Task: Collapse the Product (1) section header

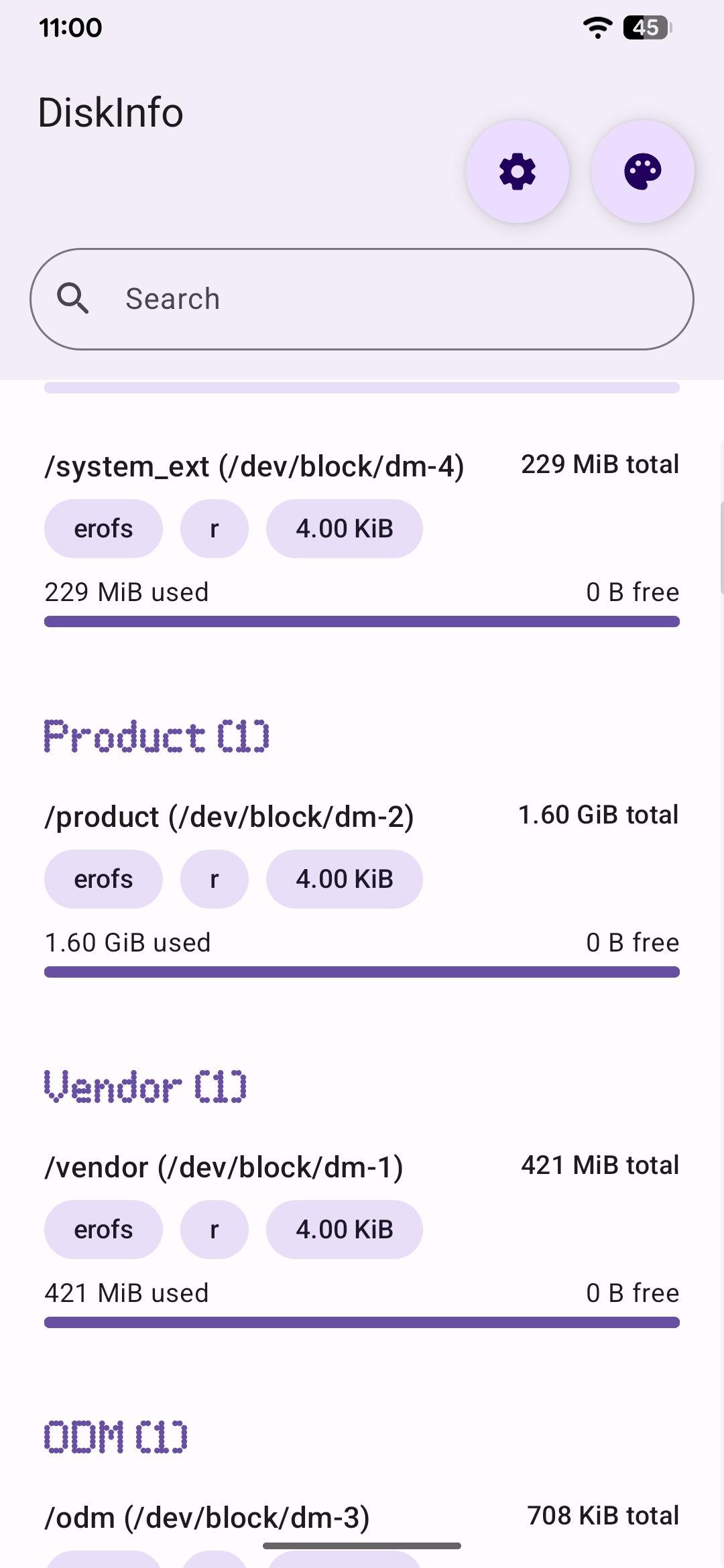Action: pos(157,736)
